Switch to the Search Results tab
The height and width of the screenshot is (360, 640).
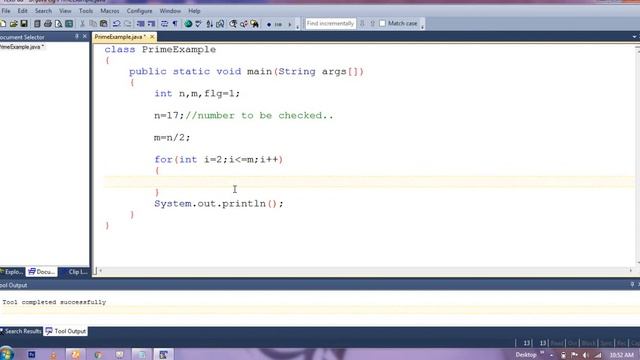pyautogui.click(x=21, y=331)
